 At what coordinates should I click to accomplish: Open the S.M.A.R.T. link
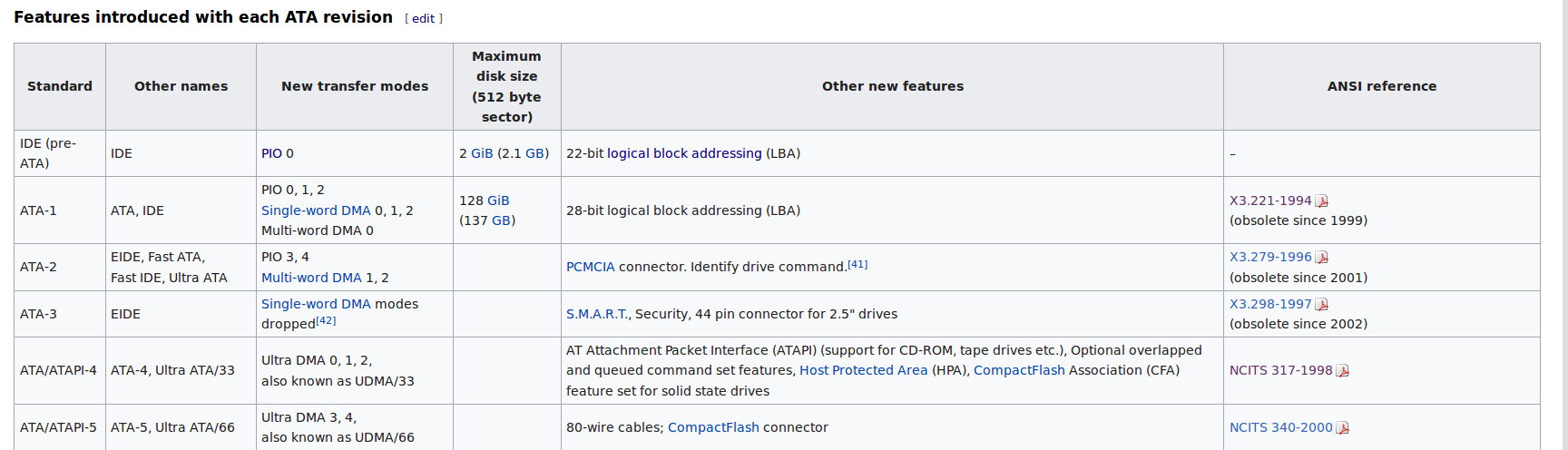[x=597, y=314]
